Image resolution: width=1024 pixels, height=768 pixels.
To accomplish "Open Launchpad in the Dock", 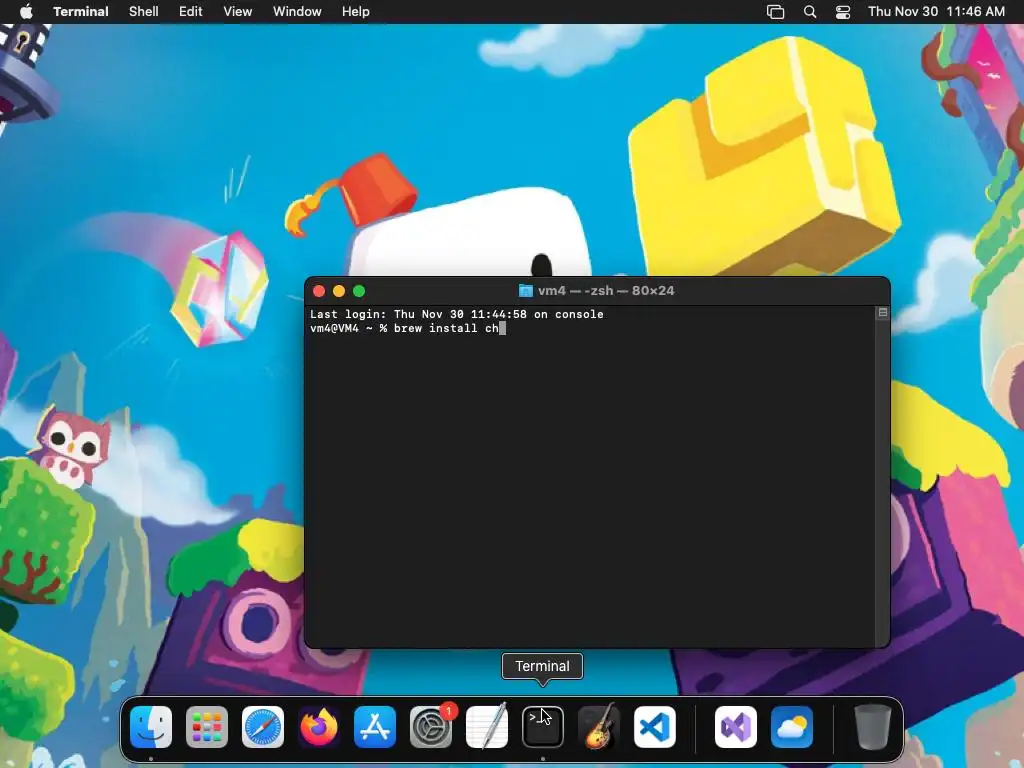I will pyautogui.click(x=207, y=727).
